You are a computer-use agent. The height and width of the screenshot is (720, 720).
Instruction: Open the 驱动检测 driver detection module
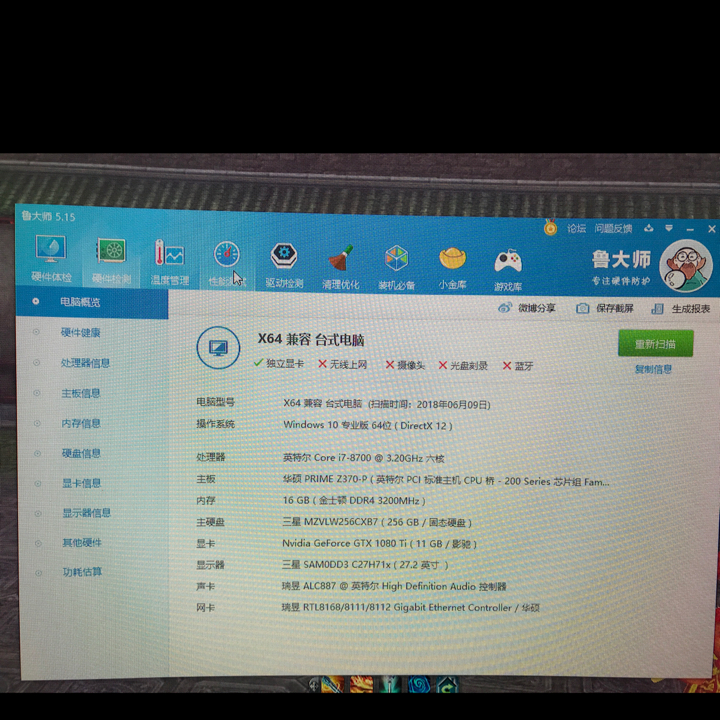click(284, 266)
